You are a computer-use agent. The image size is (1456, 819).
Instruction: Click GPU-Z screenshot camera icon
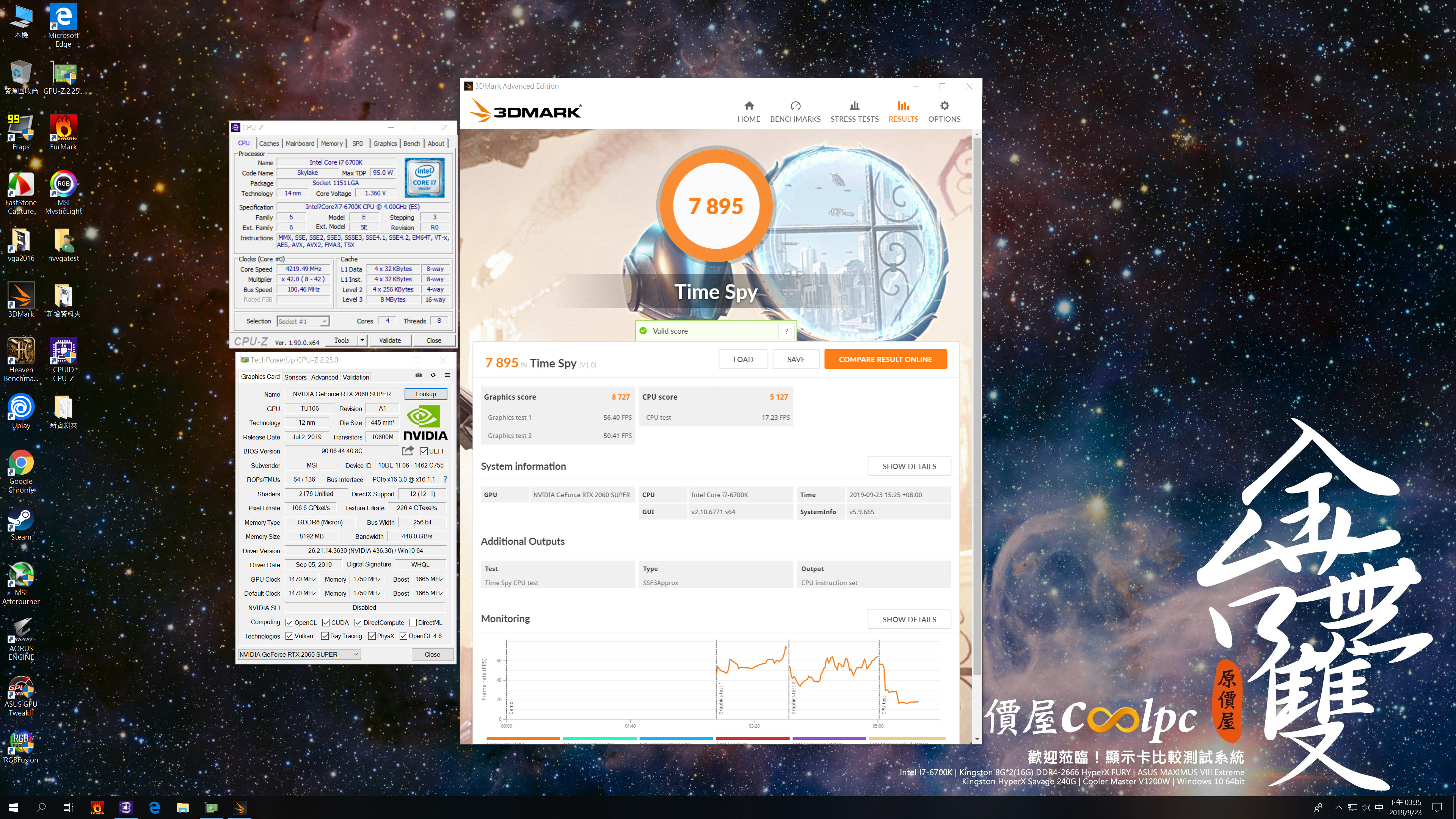418,375
